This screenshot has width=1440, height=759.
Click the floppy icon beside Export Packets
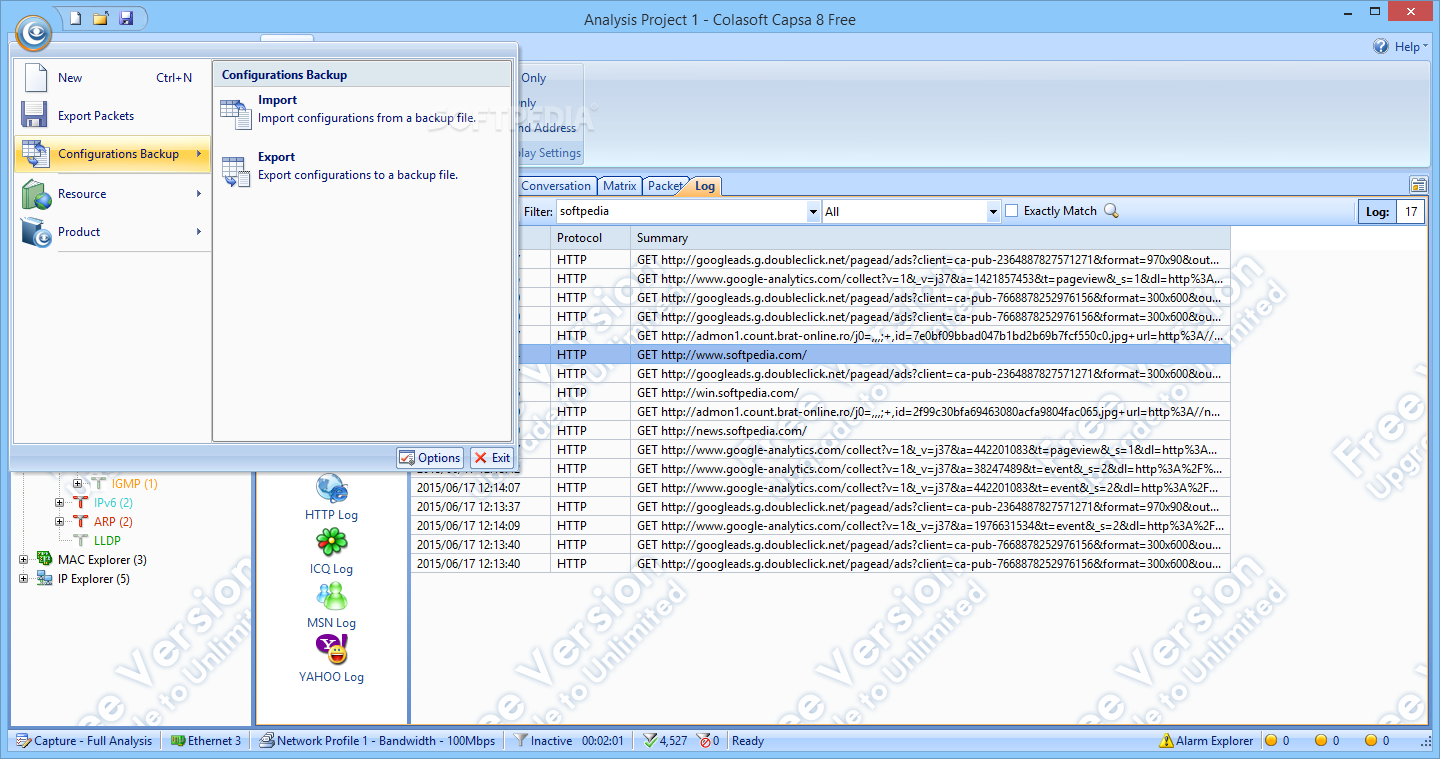point(35,116)
